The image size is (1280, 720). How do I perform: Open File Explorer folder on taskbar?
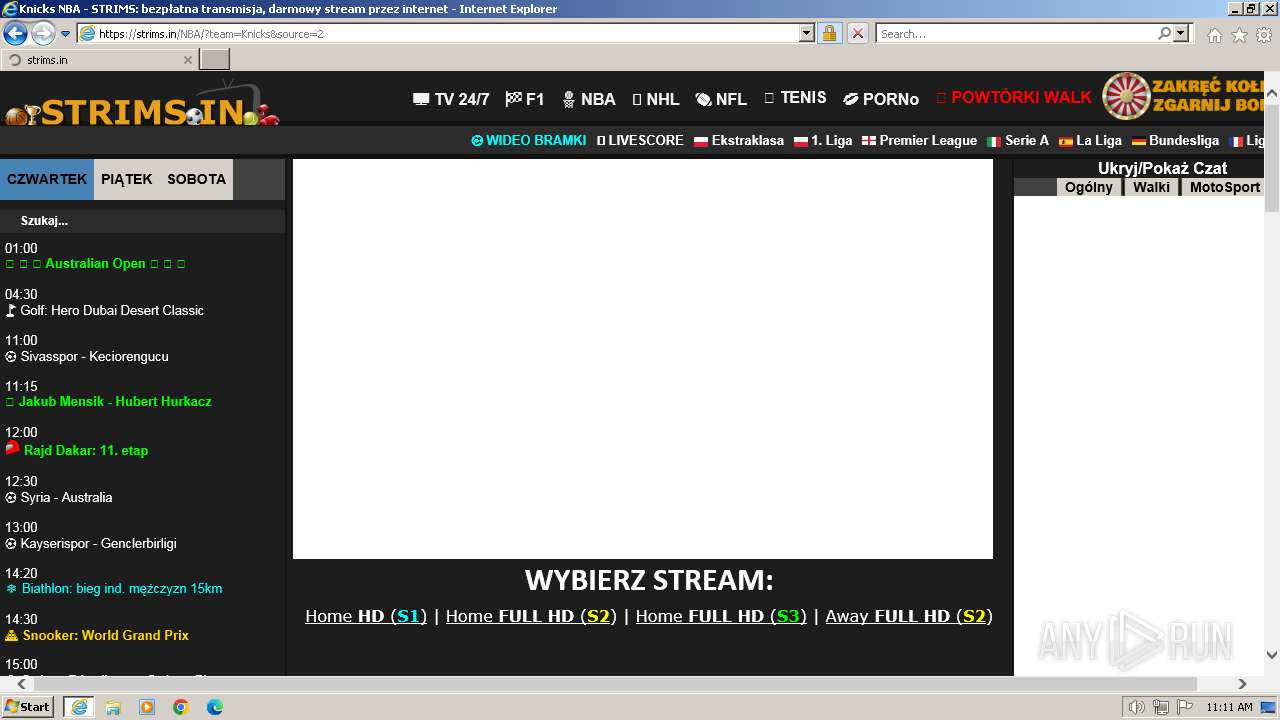[x=113, y=707]
